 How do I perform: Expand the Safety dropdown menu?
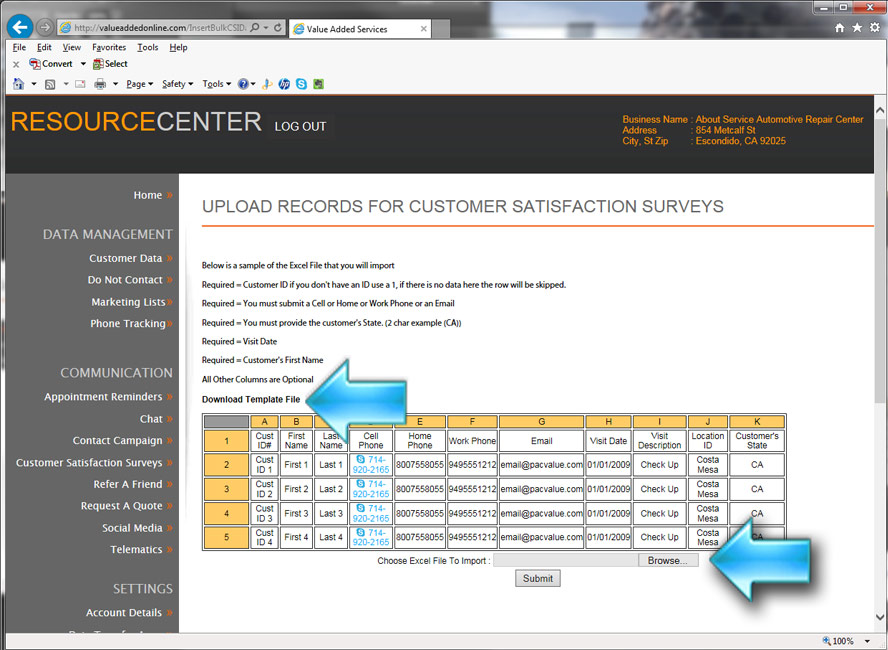(177, 84)
